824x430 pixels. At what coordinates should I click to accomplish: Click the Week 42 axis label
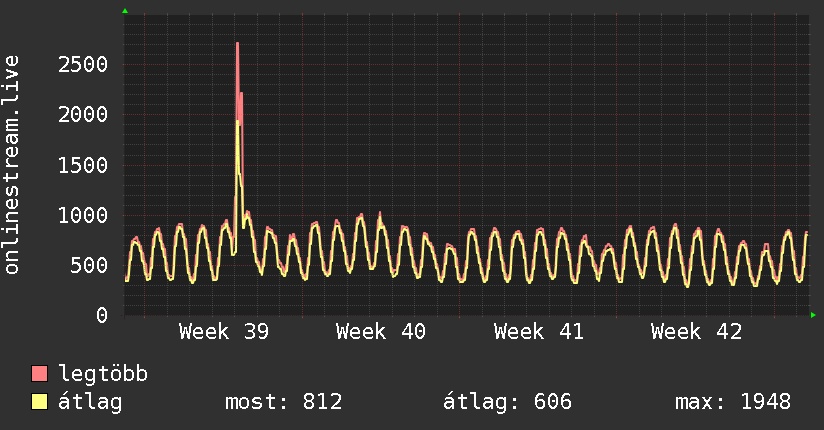(696, 332)
